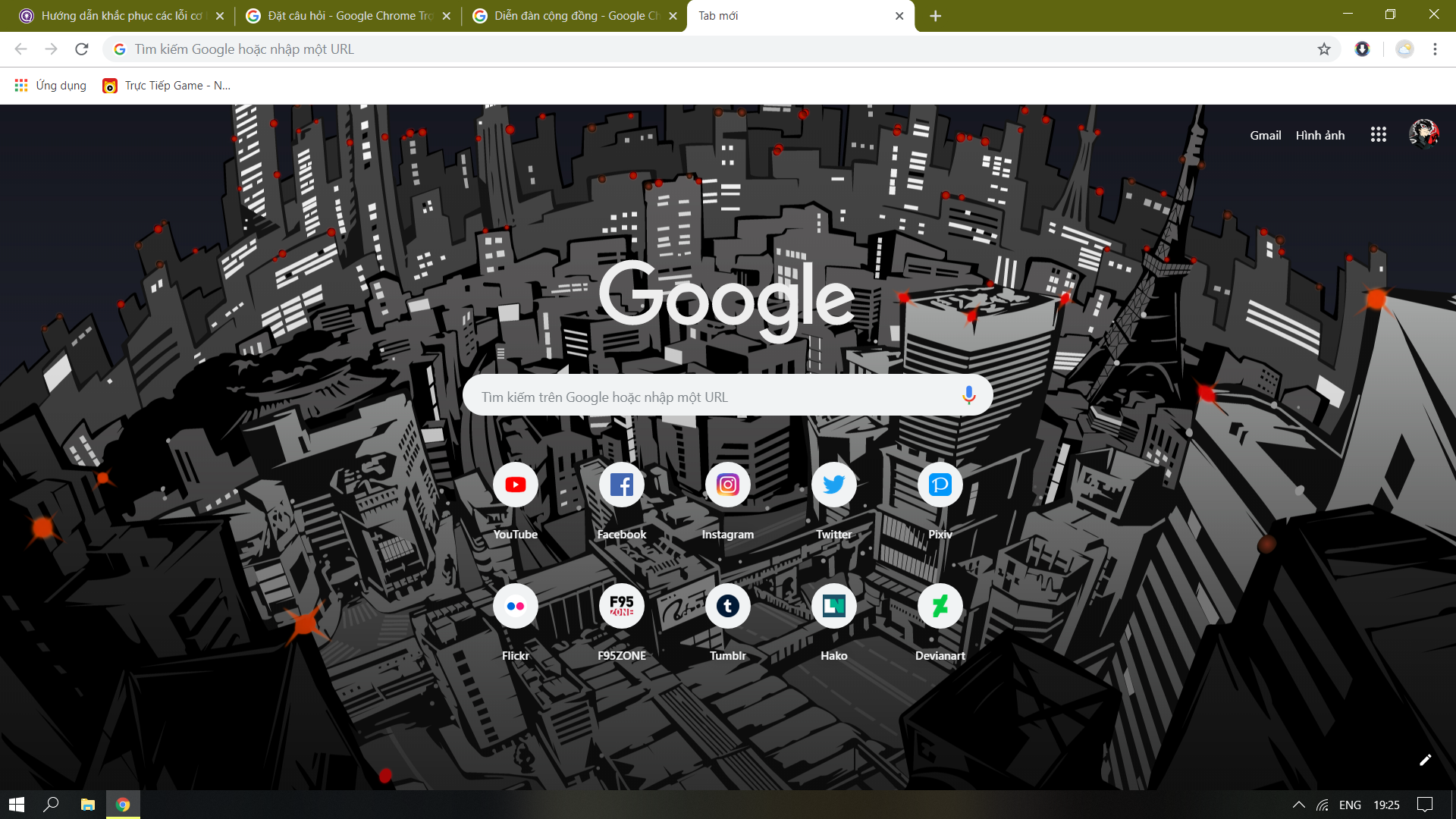Start voice search with the microphone icon
Image resolution: width=1456 pixels, height=819 pixels.
point(968,395)
